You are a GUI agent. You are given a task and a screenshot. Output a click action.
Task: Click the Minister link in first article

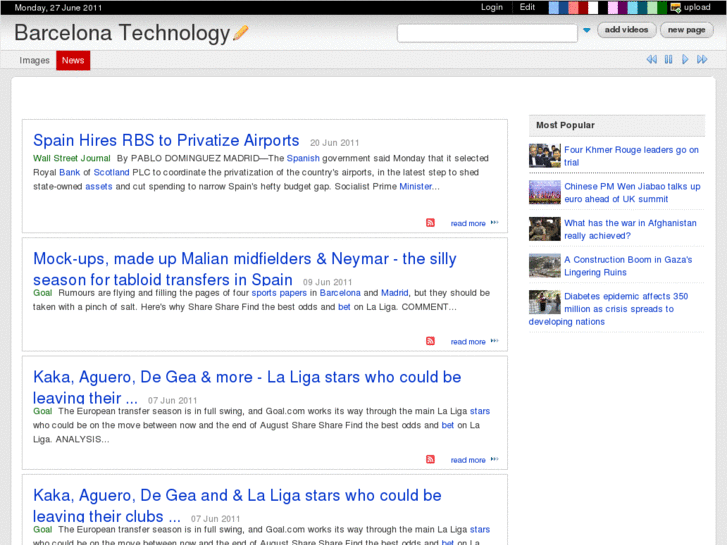416,186
